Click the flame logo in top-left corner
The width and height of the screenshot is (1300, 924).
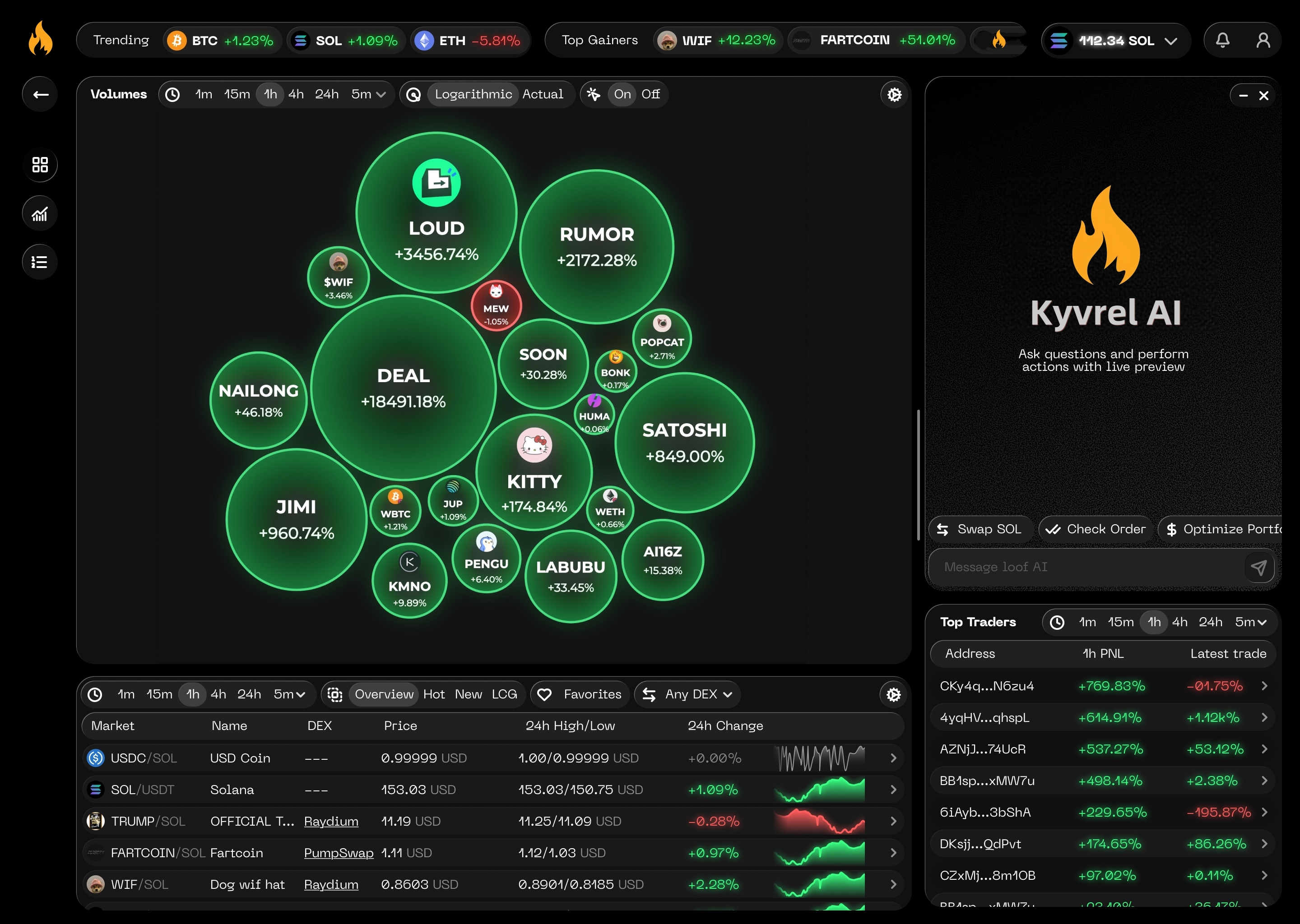pos(41,39)
